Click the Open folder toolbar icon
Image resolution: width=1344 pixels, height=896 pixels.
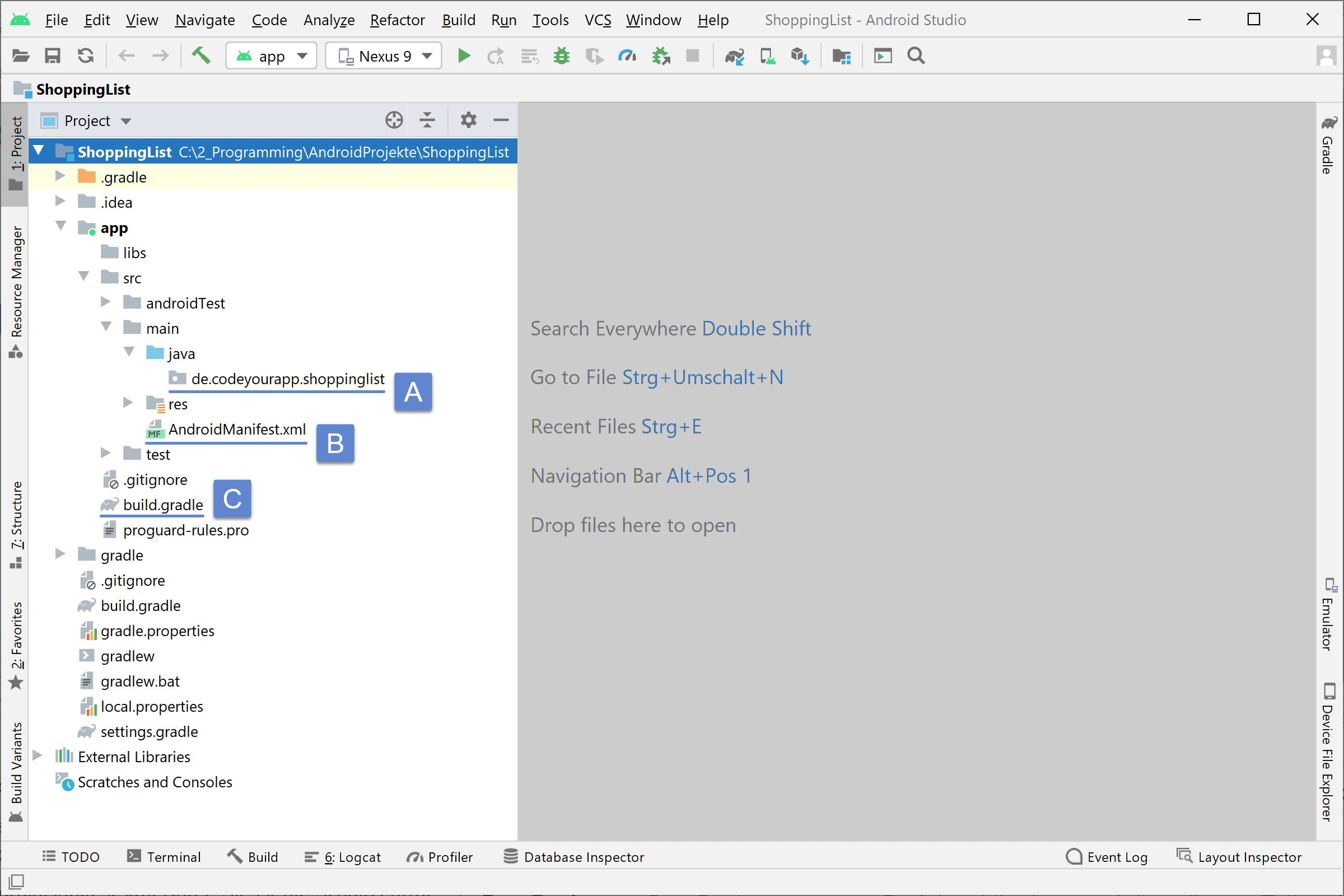click(x=21, y=56)
